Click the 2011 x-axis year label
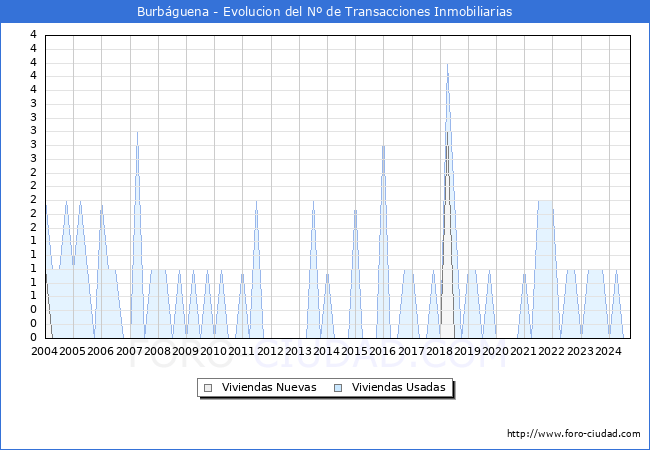 [242, 351]
